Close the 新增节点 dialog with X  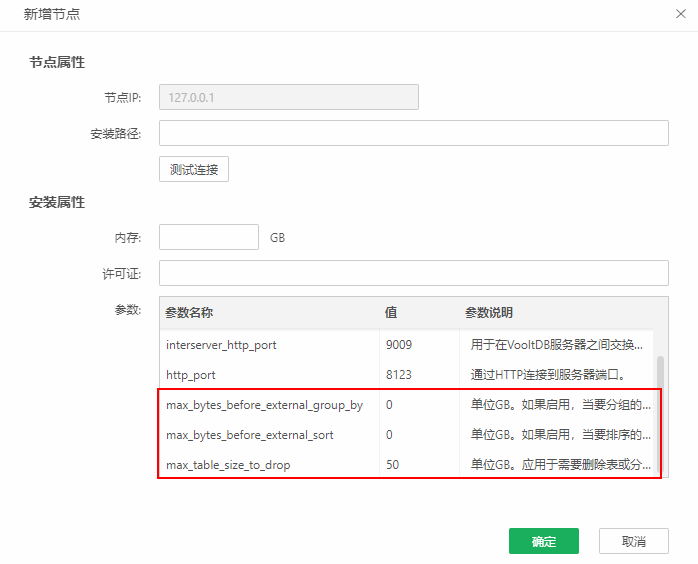681,13
